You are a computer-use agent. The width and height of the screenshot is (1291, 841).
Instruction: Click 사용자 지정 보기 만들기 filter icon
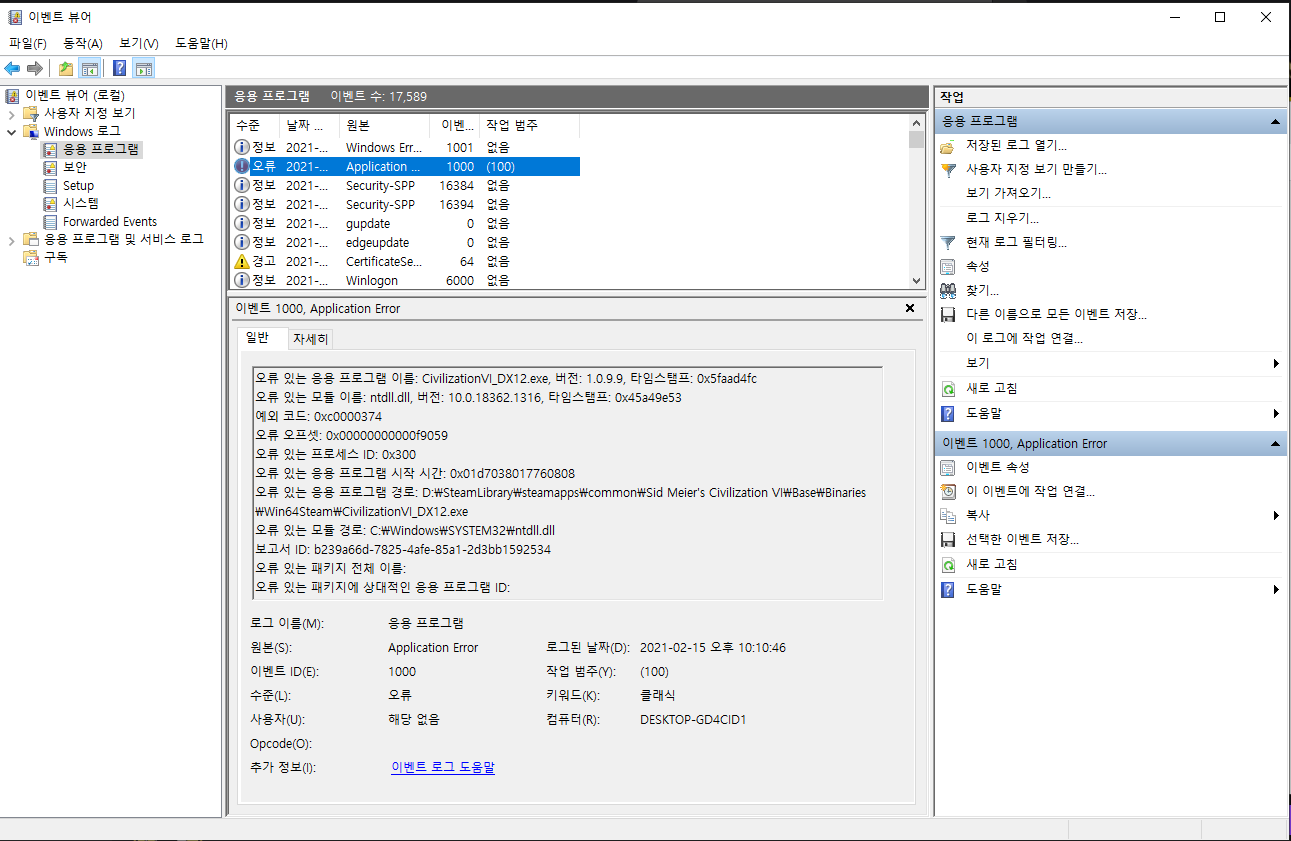point(948,170)
